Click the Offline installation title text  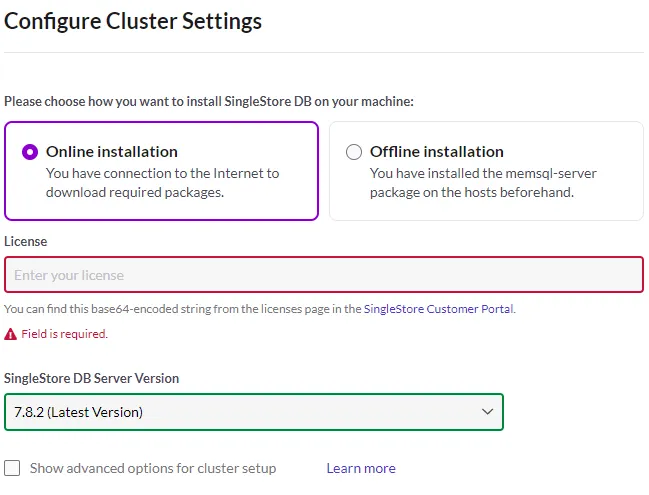pyautogui.click(x=437, y=152)
